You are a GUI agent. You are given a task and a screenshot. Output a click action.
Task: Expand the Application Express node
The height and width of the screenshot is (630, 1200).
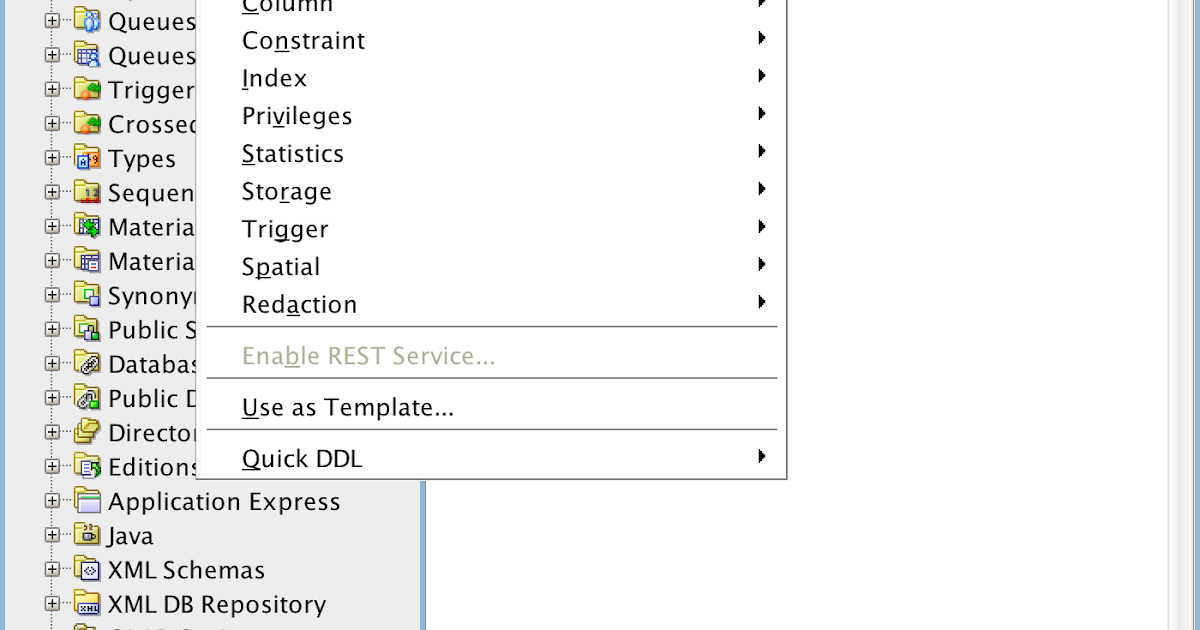click(52, 502)
